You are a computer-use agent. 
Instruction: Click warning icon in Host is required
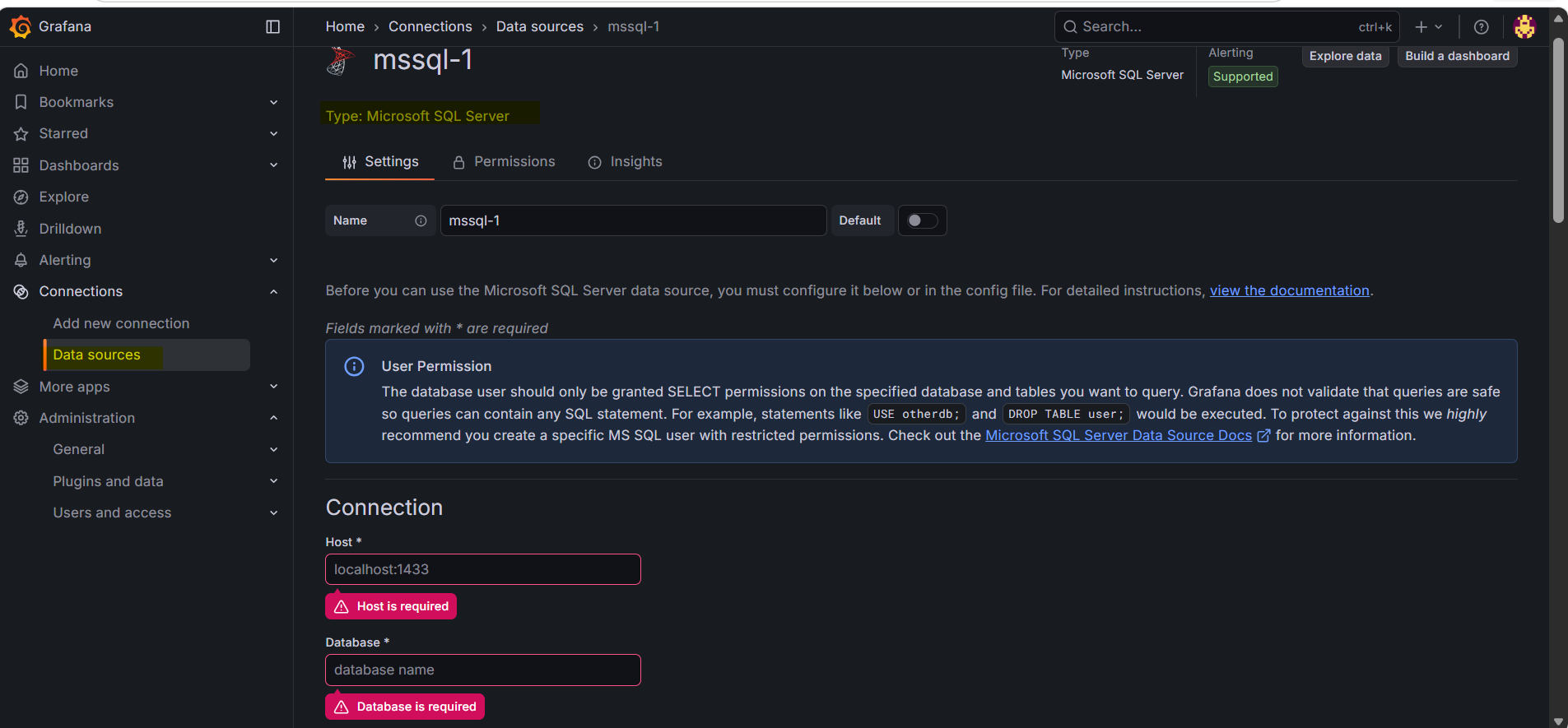pyautogui.click(x=342, y=606)
